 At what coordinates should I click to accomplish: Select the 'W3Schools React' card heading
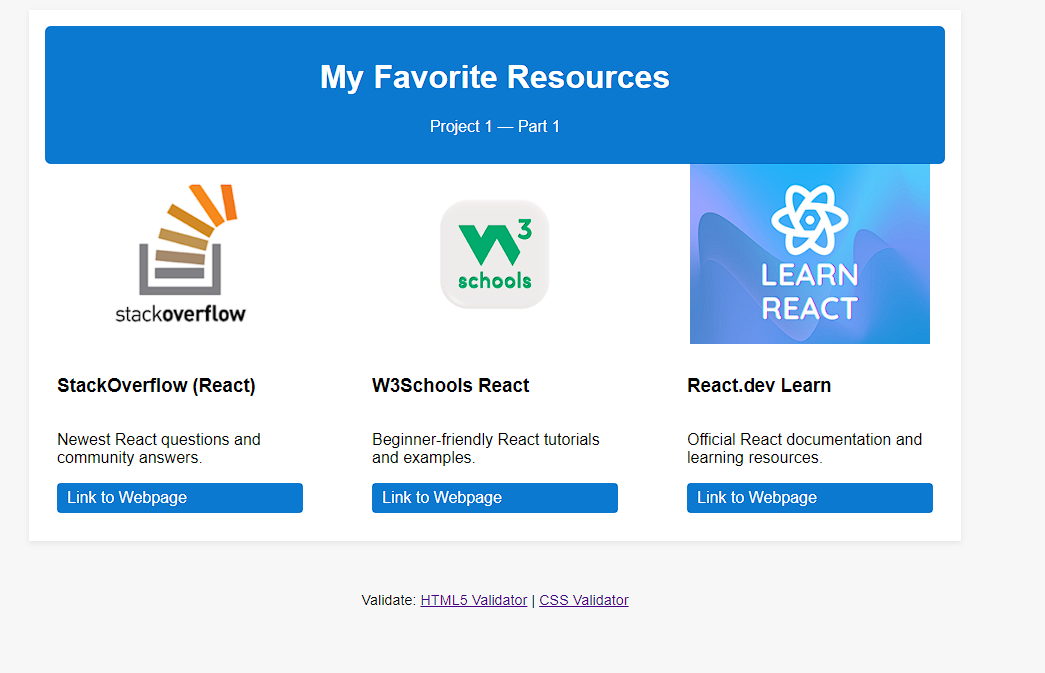pos(450,385)
